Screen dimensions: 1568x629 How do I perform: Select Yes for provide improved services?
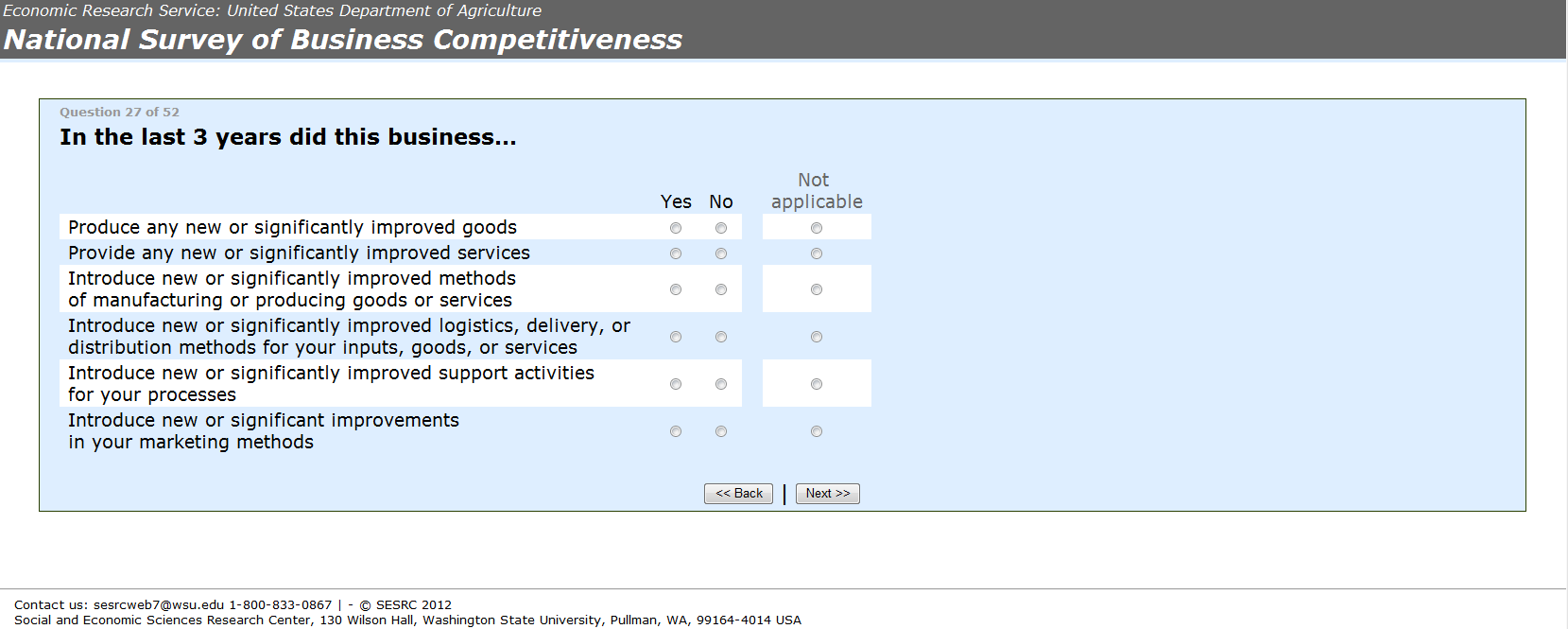click(676, 253)
